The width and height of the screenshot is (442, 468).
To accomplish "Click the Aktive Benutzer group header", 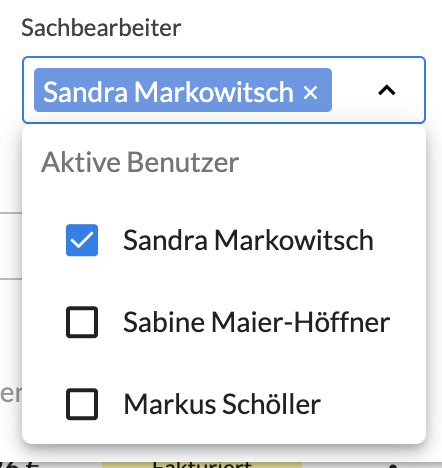I will pos(140,162).
